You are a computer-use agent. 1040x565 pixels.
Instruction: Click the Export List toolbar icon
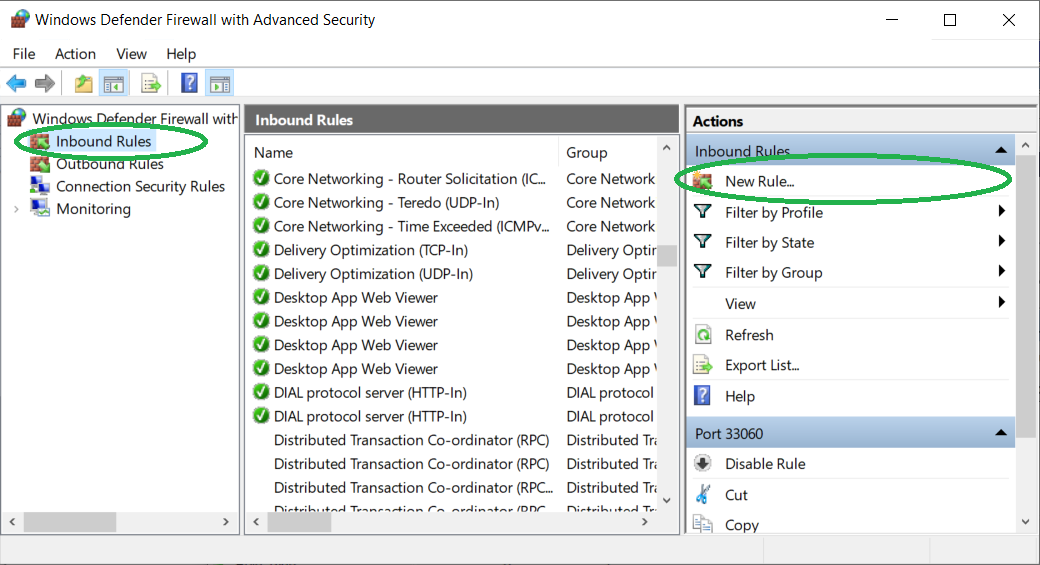coord(151,84)
